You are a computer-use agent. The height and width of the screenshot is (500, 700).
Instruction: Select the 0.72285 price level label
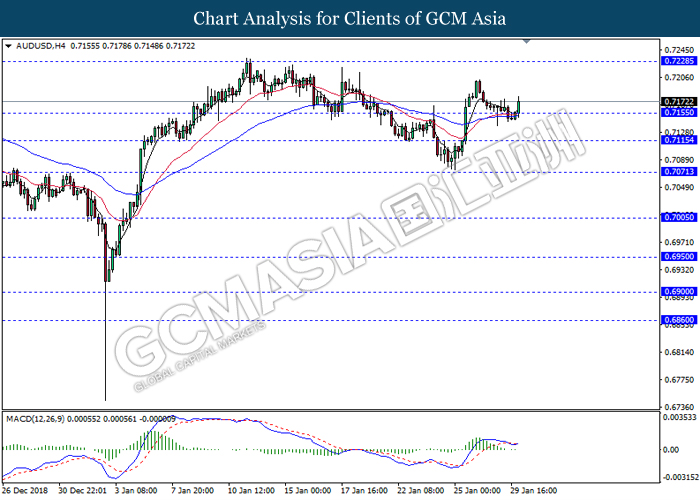coord(679,61)
